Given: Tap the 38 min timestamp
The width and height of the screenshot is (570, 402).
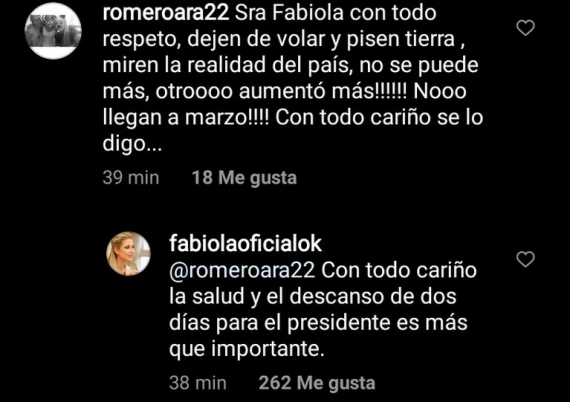Looking at the screenshot, I should tap(198, 383).
